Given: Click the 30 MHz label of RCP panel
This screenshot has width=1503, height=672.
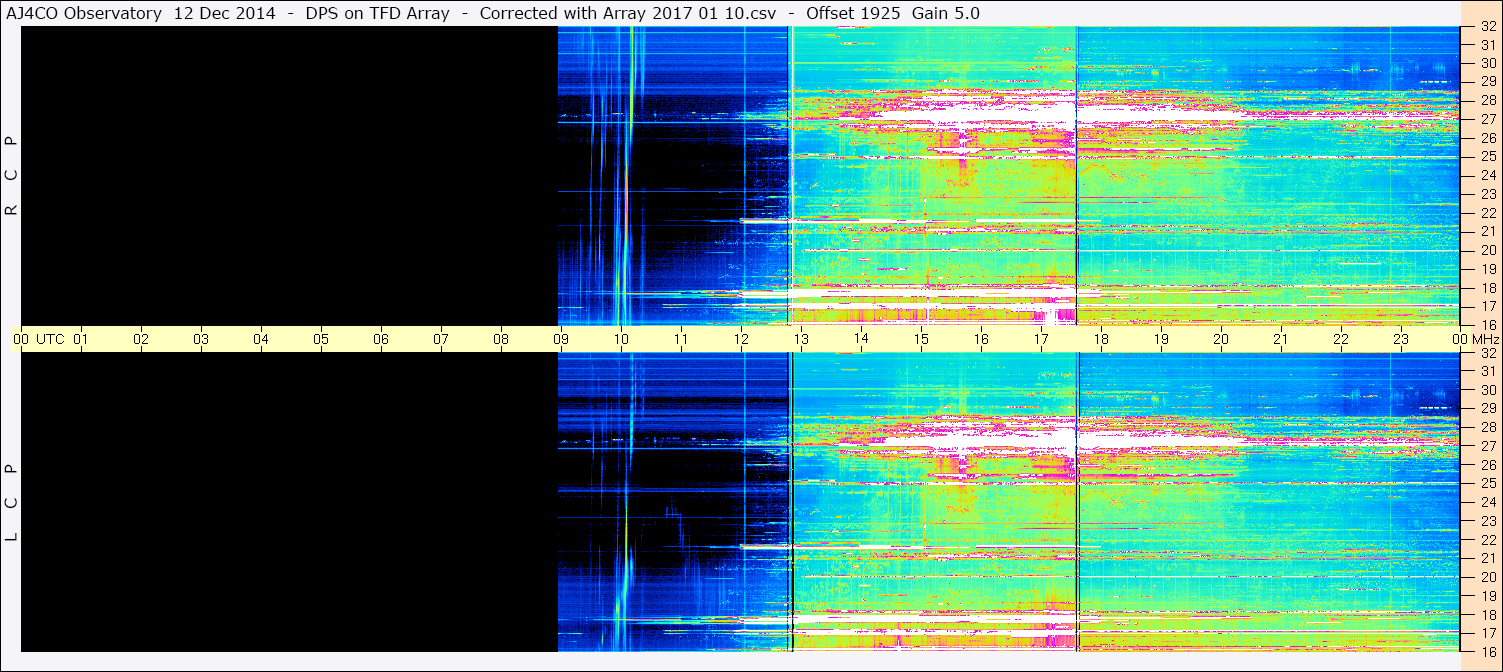Looking at the screenshot, I should coord(1487,63).
